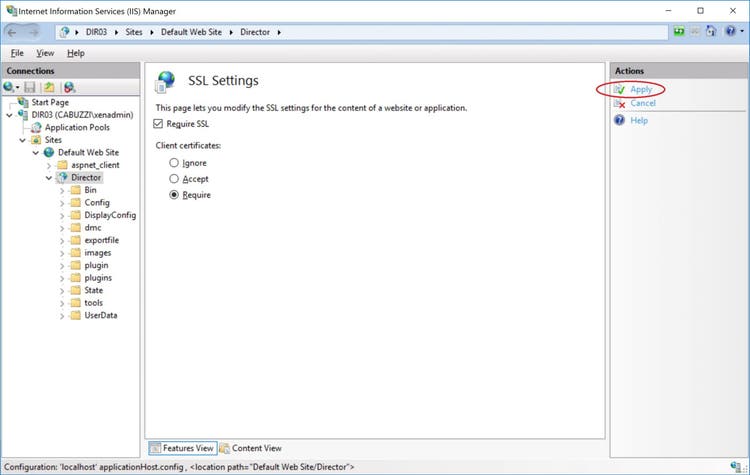Collapse the Default Web Site node
The height and width of the screenshot is (475, 750).
[36, 153]
